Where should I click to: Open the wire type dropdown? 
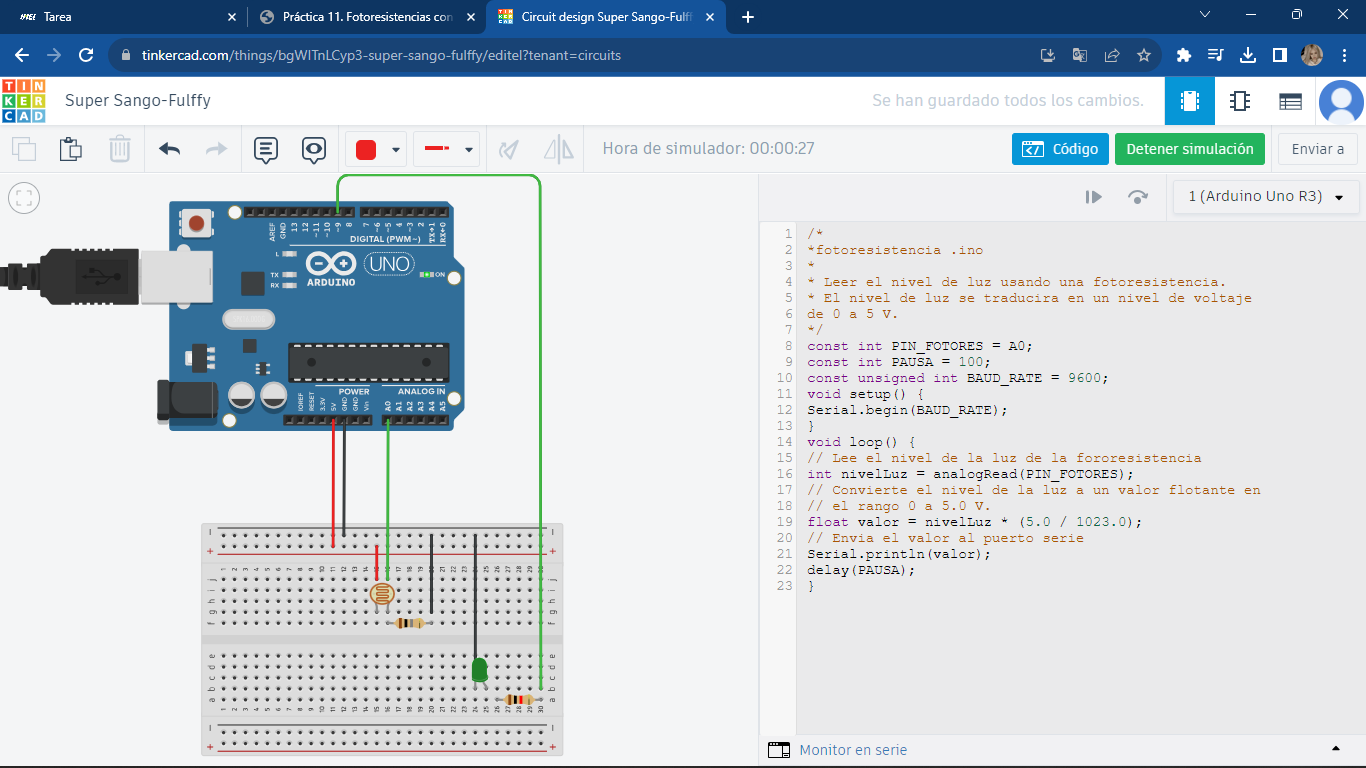(x=467, y=150)
